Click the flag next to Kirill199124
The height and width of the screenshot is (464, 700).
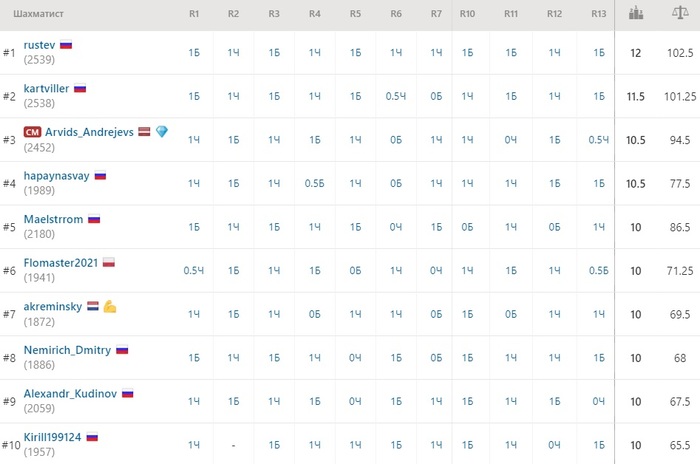coord(91,437)
